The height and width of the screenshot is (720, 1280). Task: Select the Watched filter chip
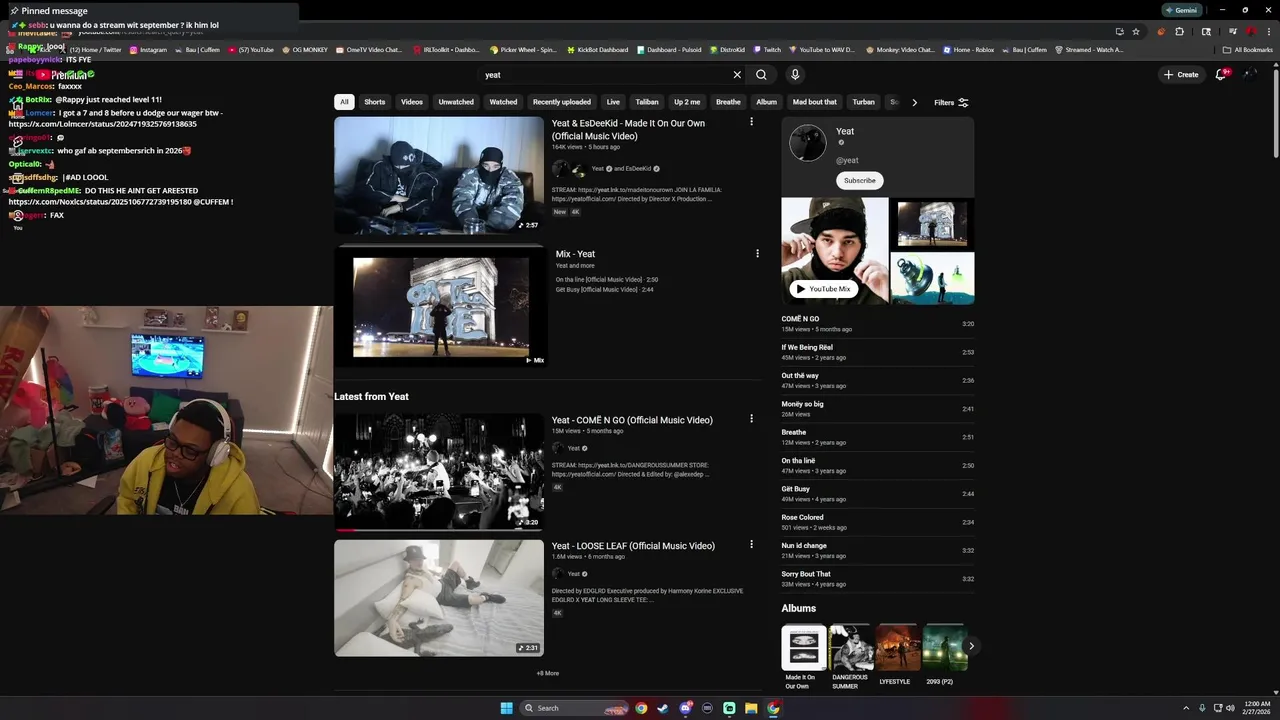(x=503, y=102)
